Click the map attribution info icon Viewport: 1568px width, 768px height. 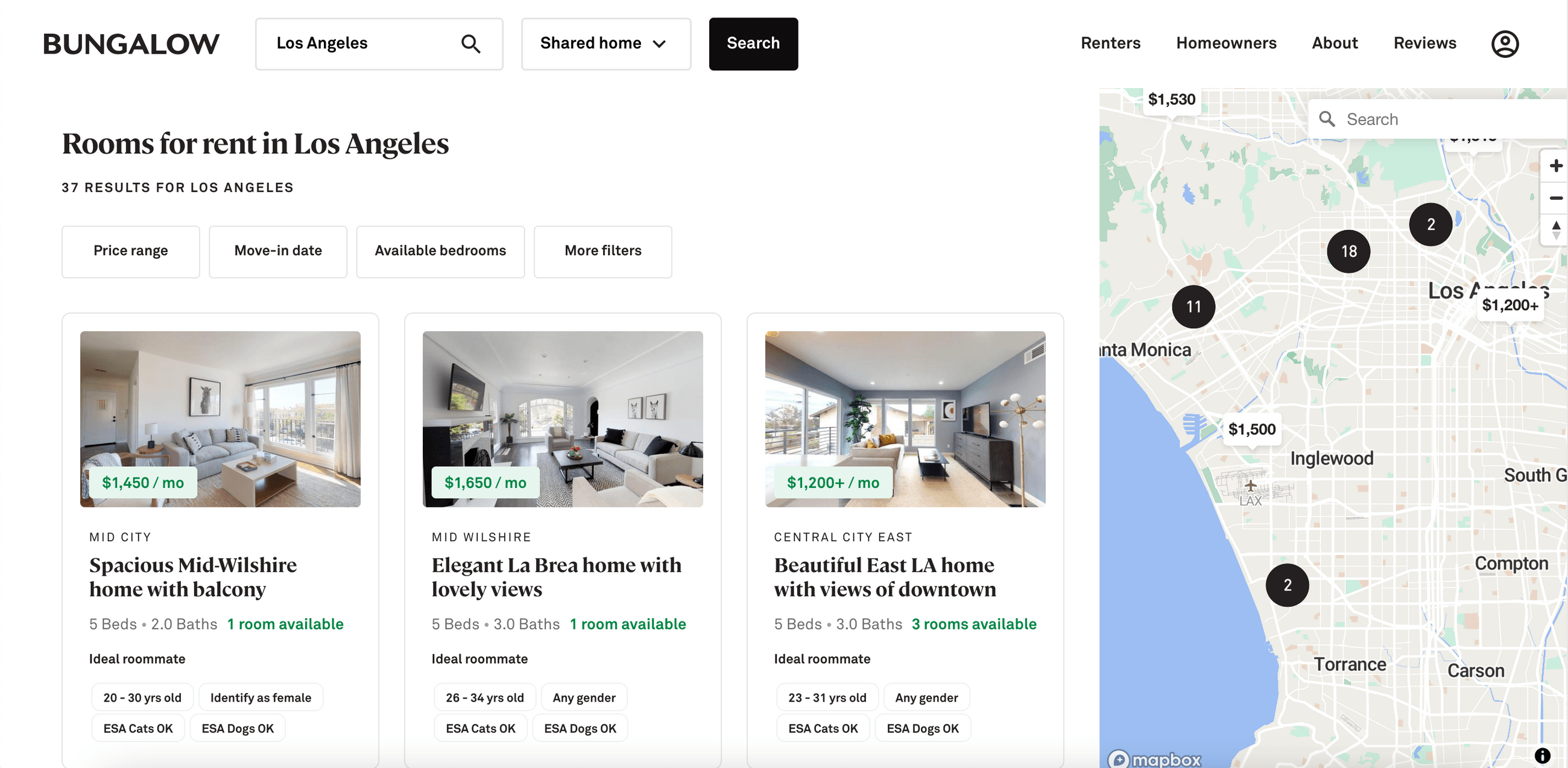(x=1542, y=756)
